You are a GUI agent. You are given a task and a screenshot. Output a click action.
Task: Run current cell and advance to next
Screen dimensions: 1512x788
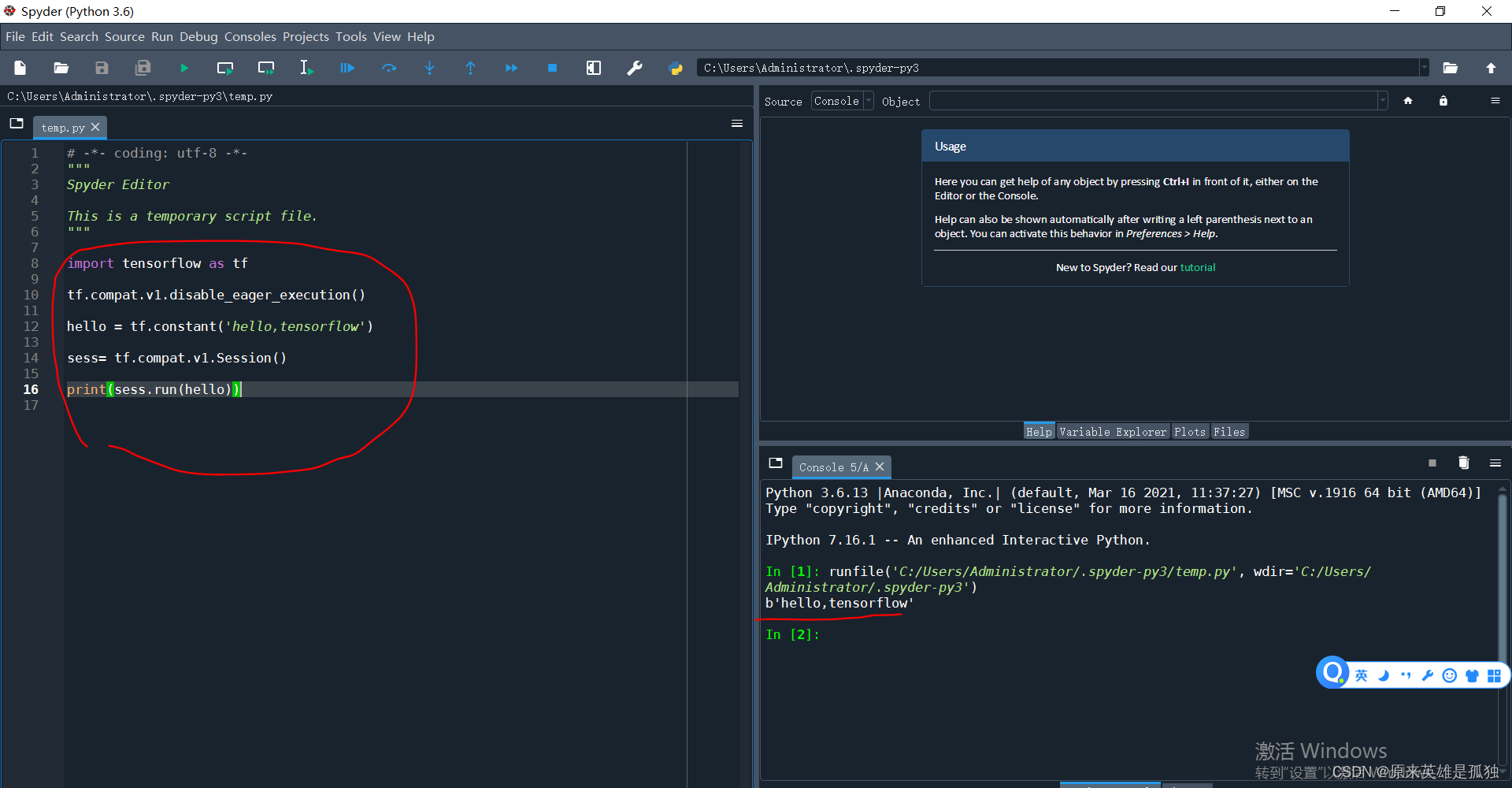point(266,68)
